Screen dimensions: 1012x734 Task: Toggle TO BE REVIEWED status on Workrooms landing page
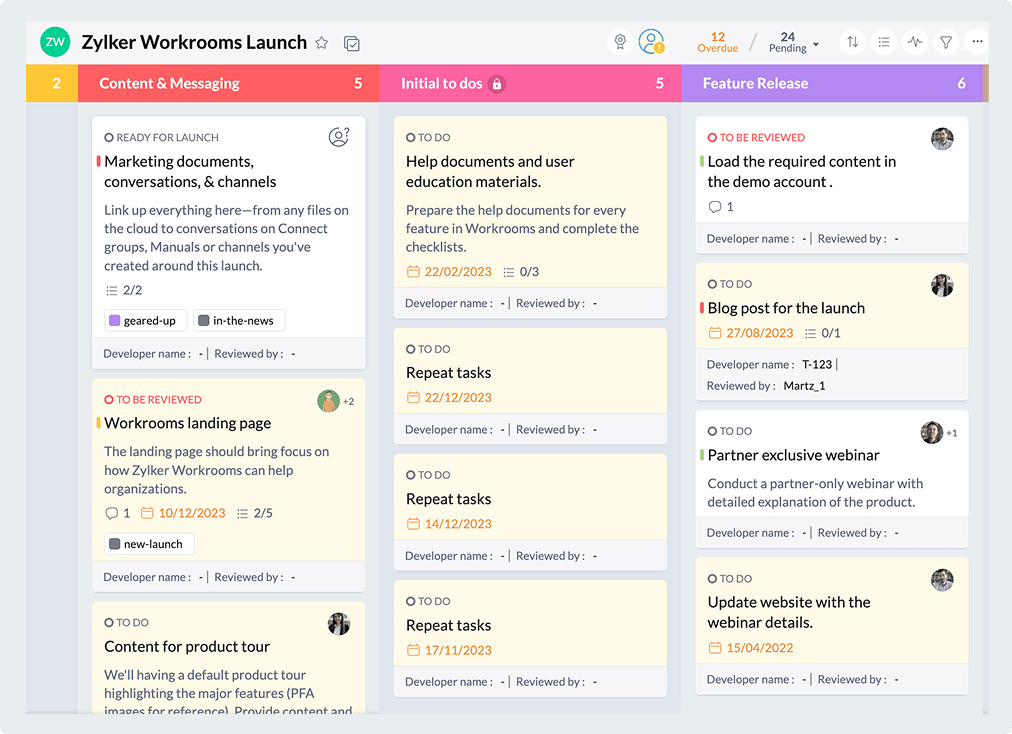tap(109, 400)
